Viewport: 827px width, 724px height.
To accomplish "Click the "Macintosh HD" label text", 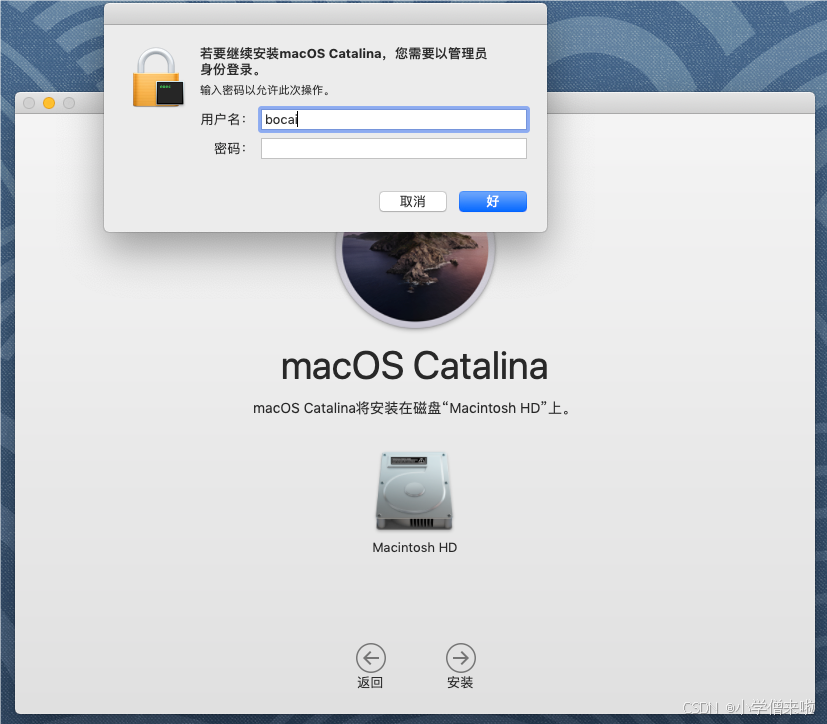I will click(x=415, y=548).
